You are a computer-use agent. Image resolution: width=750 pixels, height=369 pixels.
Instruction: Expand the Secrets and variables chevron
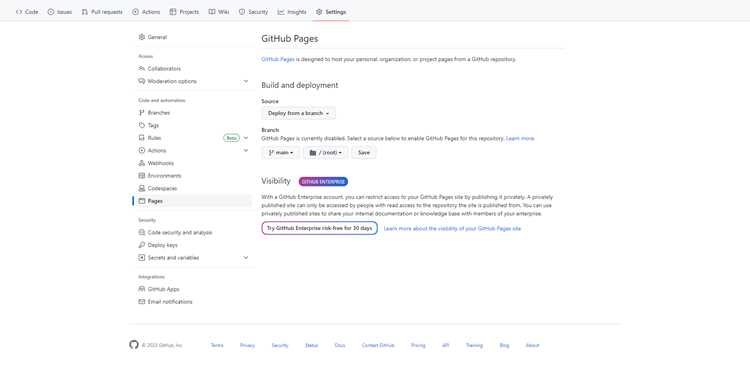click(x=246, y=257)
